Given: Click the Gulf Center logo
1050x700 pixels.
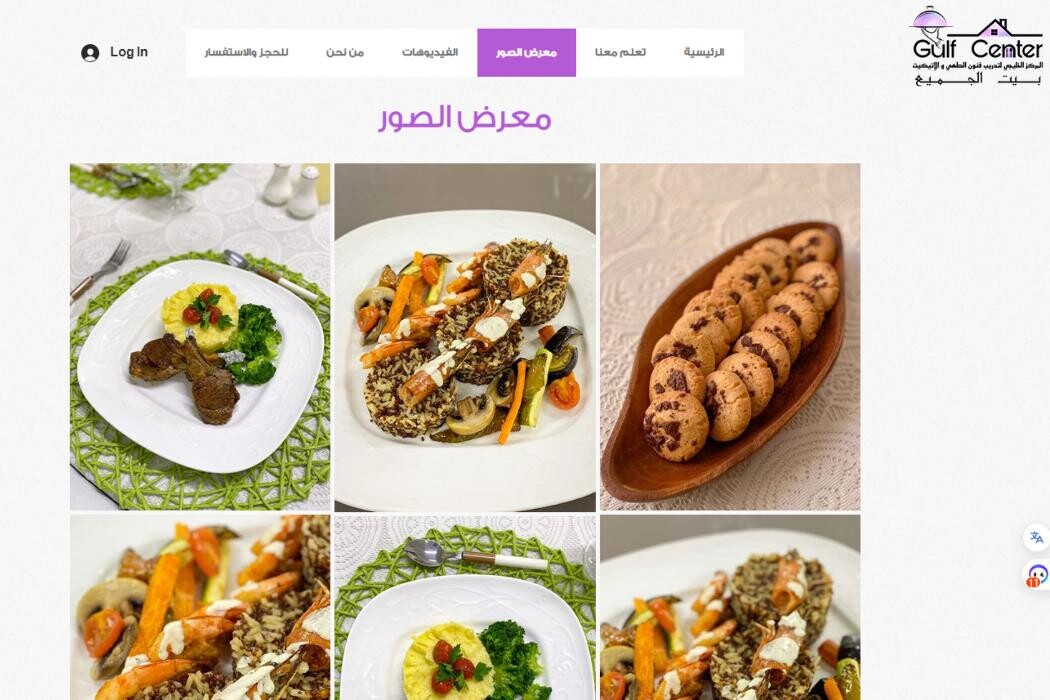Looking at the screenshot, I should [977, 45].
